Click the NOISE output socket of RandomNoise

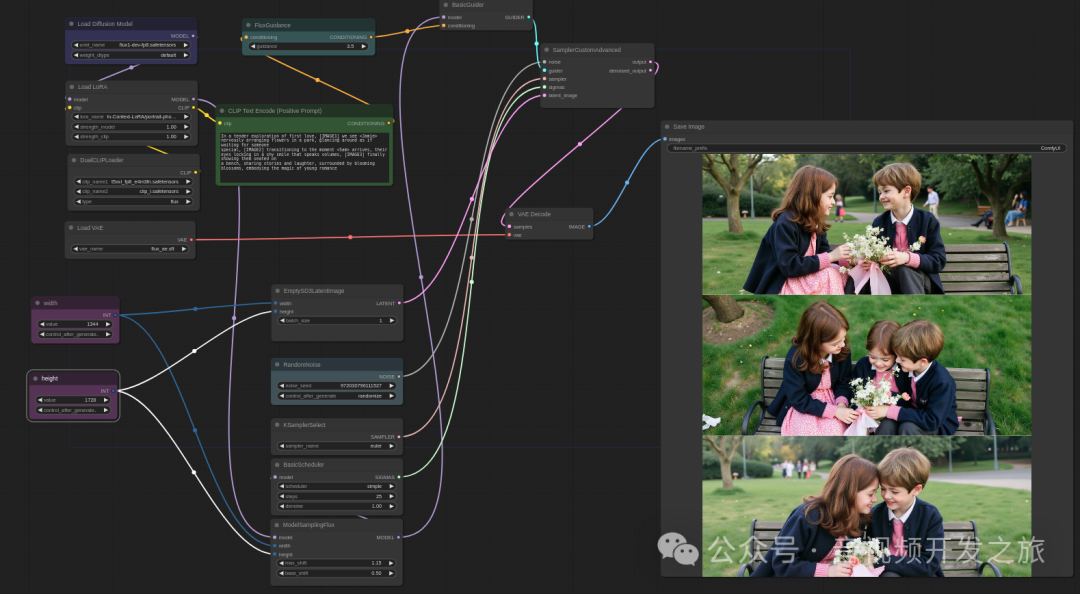pos(399,377)
